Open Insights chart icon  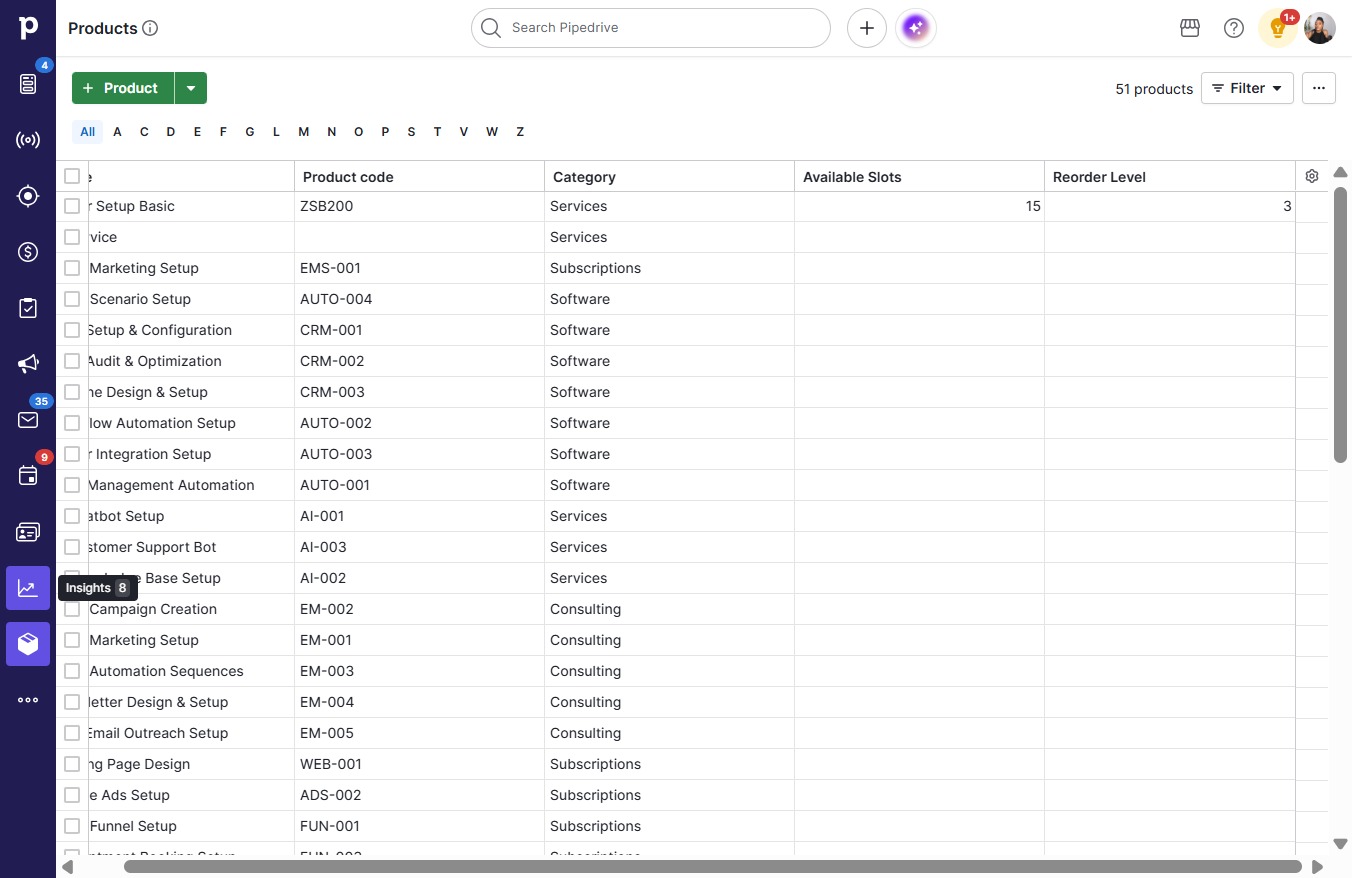point(28,588)
